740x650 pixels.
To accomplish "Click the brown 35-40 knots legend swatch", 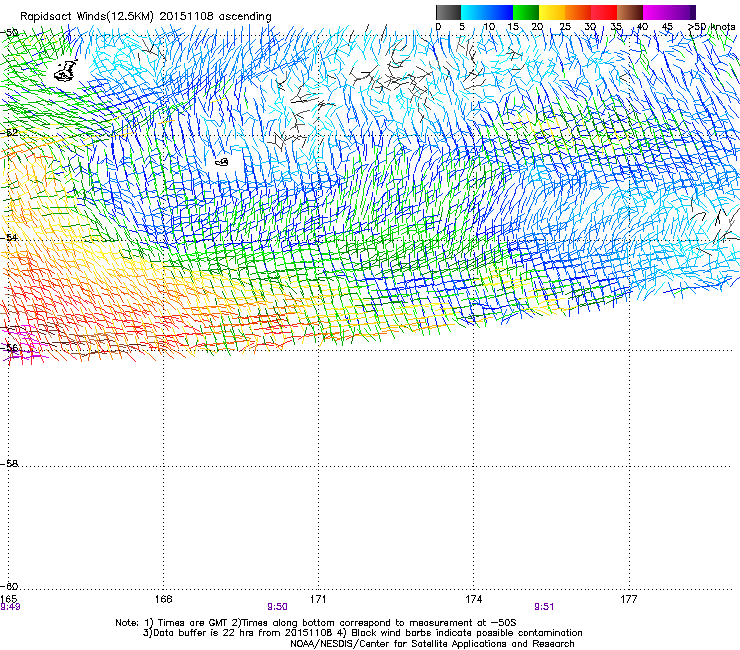I will pyautogui.click(x=630, y=12).
